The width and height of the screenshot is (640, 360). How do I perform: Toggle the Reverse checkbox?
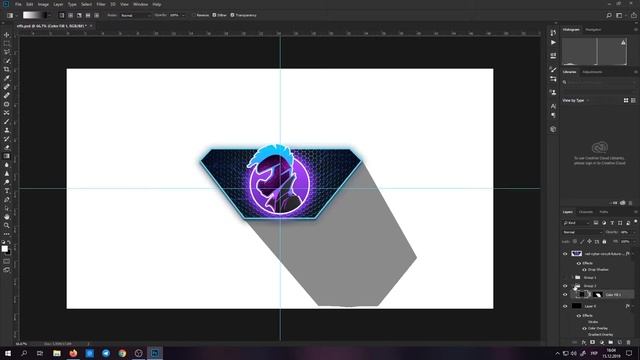click(x=194, y=15)
